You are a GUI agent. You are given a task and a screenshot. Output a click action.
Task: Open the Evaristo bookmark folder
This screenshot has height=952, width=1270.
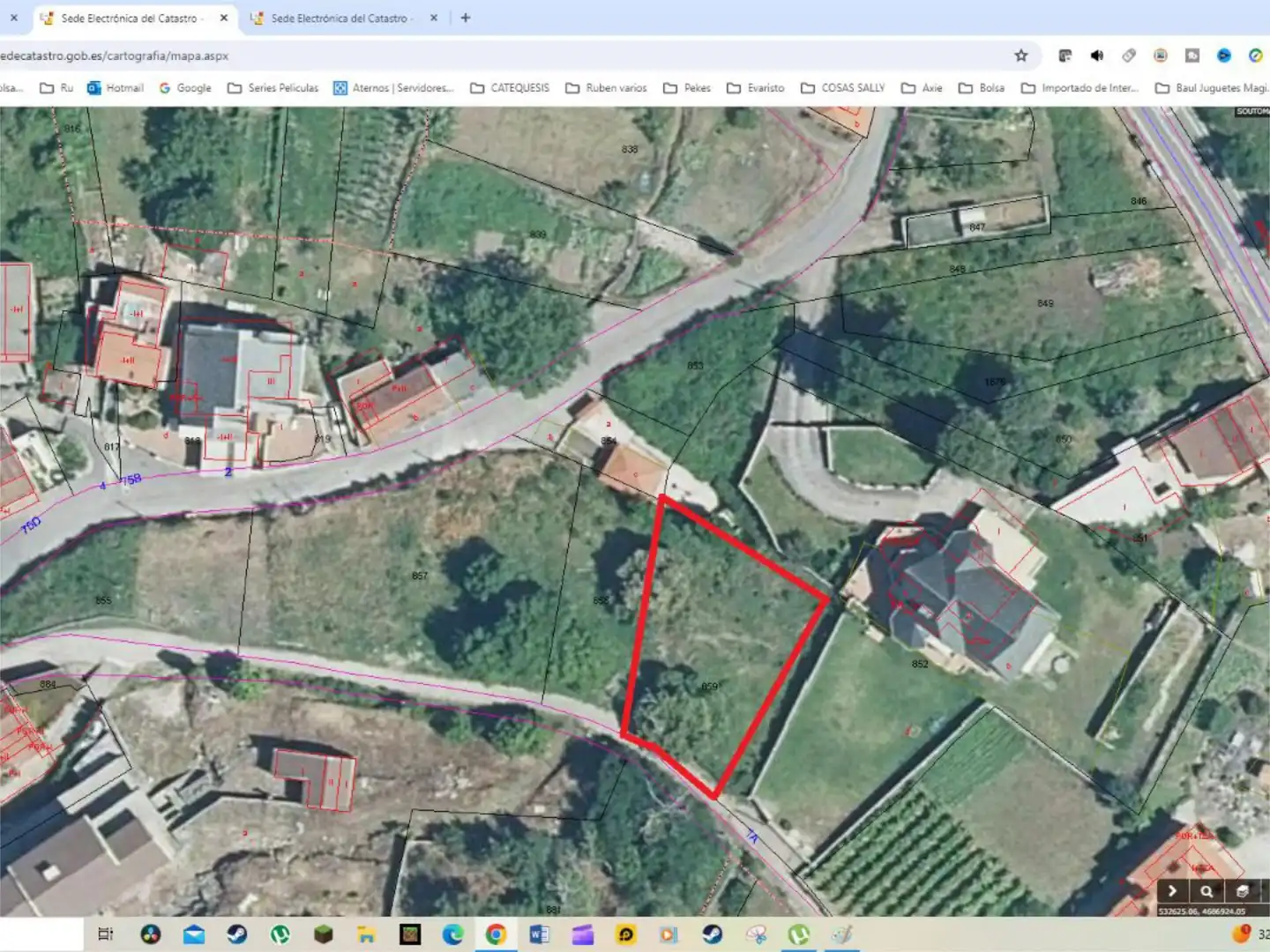tap(756, 88)
